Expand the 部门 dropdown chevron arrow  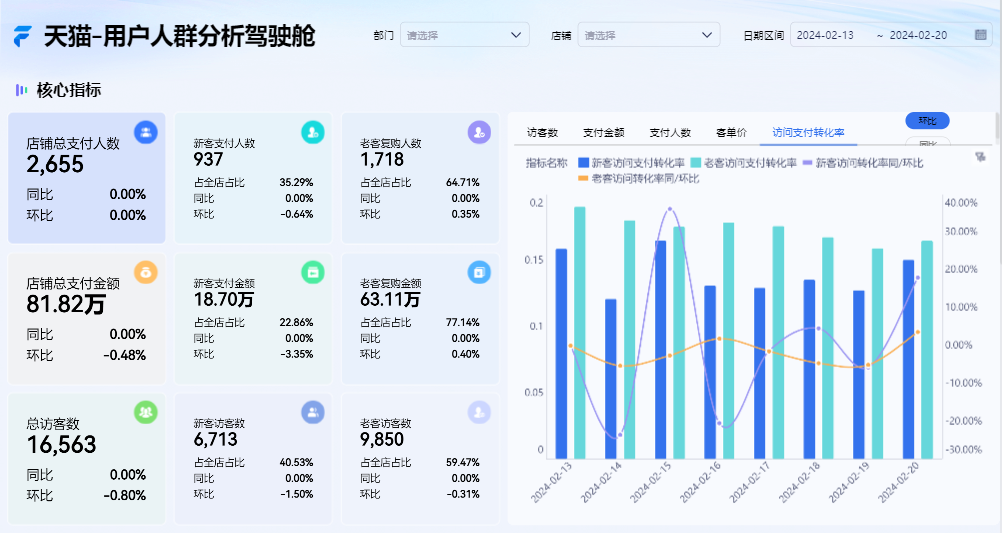(516, 35)
